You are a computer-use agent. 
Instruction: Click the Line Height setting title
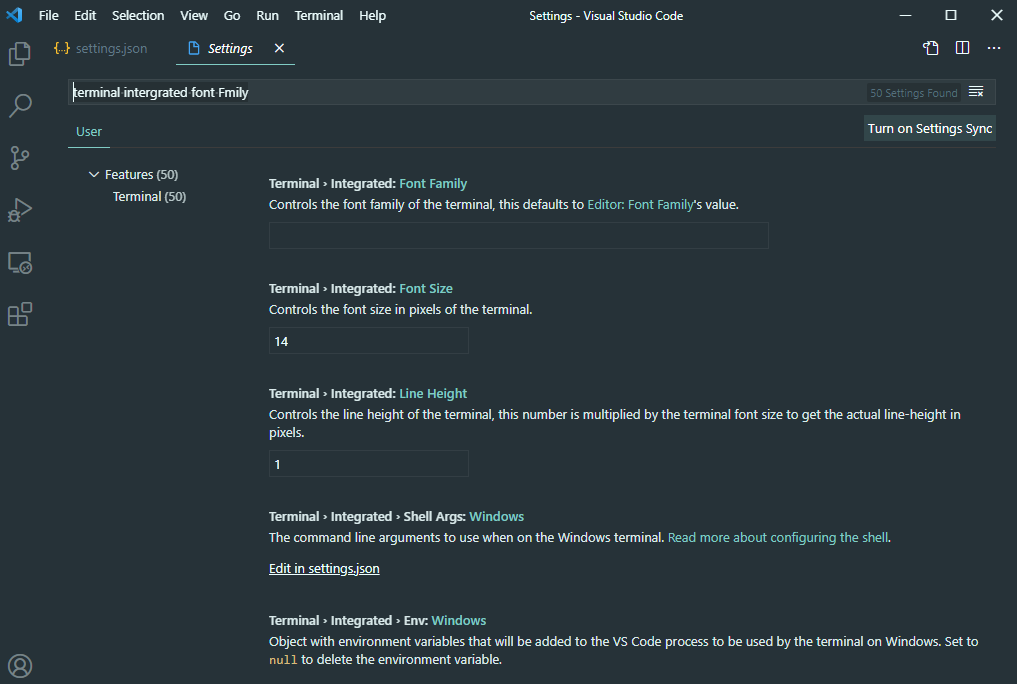pyautogui.click(x=368, y=394)
